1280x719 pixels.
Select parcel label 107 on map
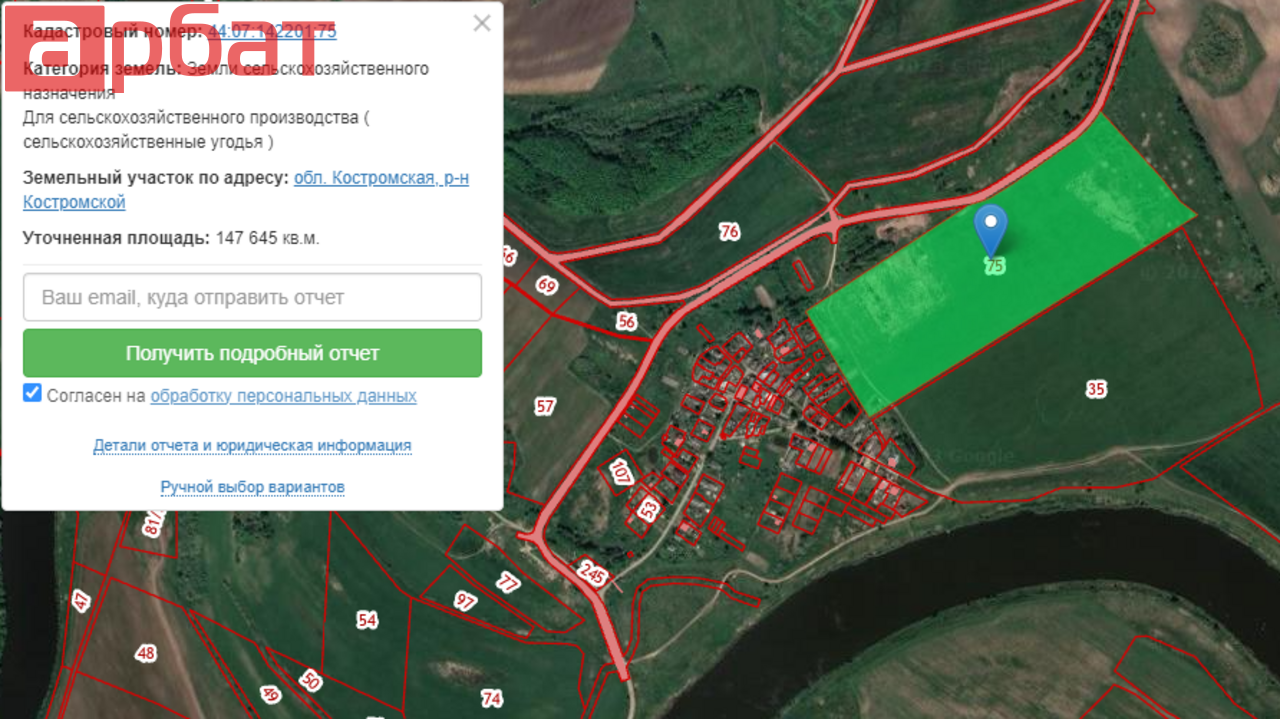(621, 473)
